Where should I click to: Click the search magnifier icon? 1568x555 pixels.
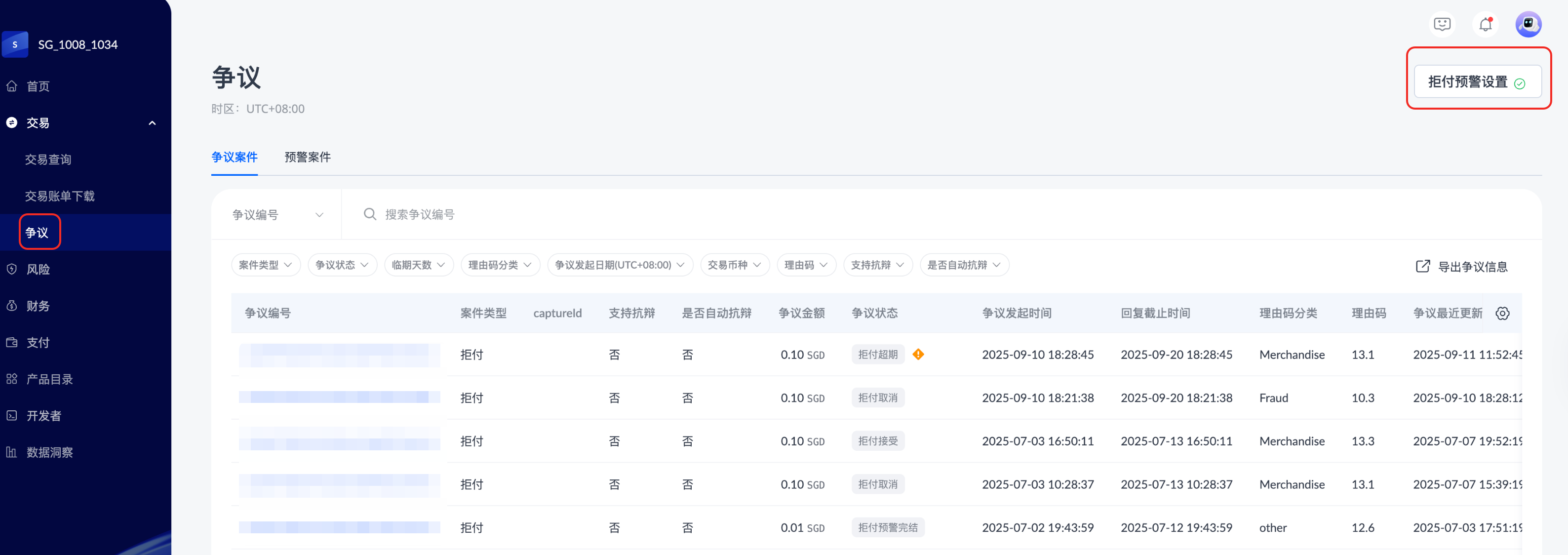pyautogui.click(x=369, y=214)
